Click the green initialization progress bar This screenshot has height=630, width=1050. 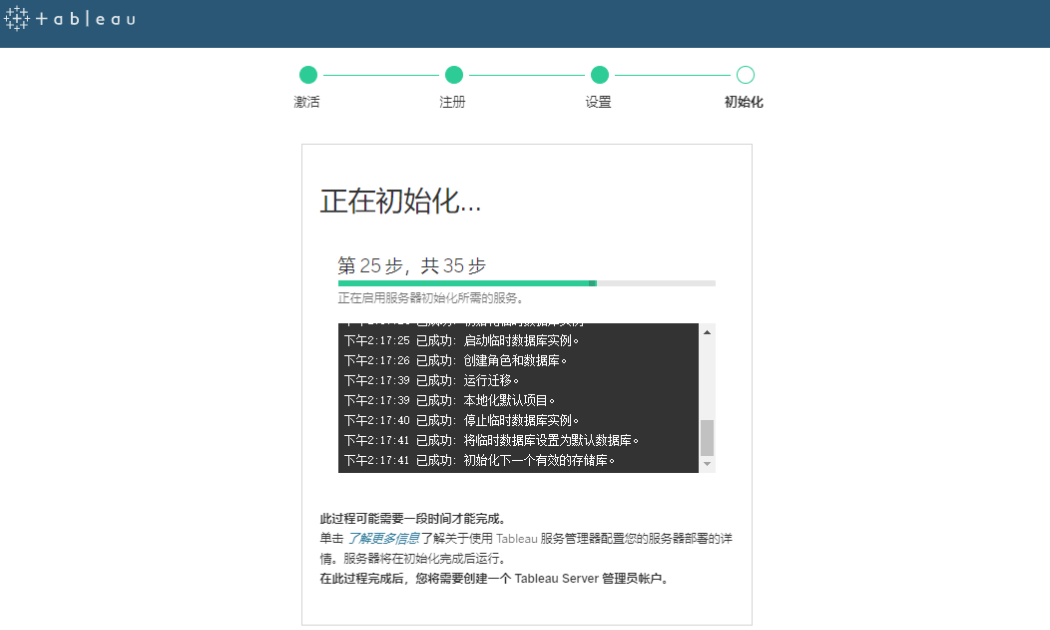[x=467, y=283]
